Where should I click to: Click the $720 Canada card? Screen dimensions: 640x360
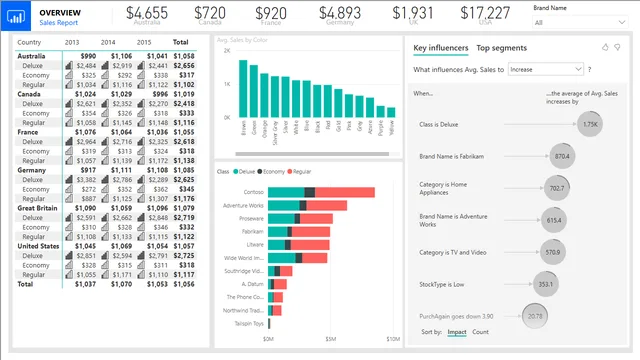(x=210, y=16)
